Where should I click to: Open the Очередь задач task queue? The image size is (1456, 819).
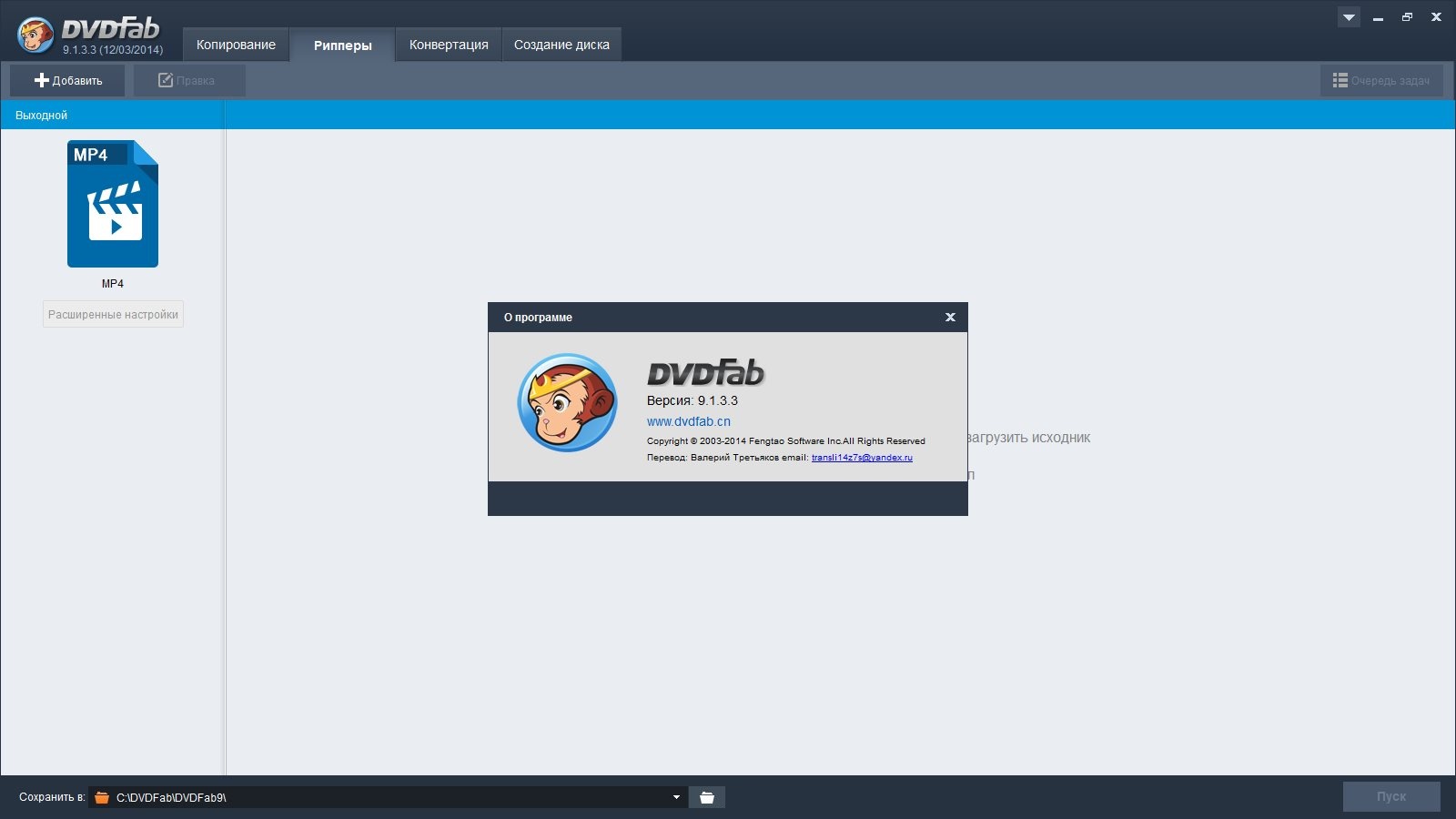point(1381,80)
